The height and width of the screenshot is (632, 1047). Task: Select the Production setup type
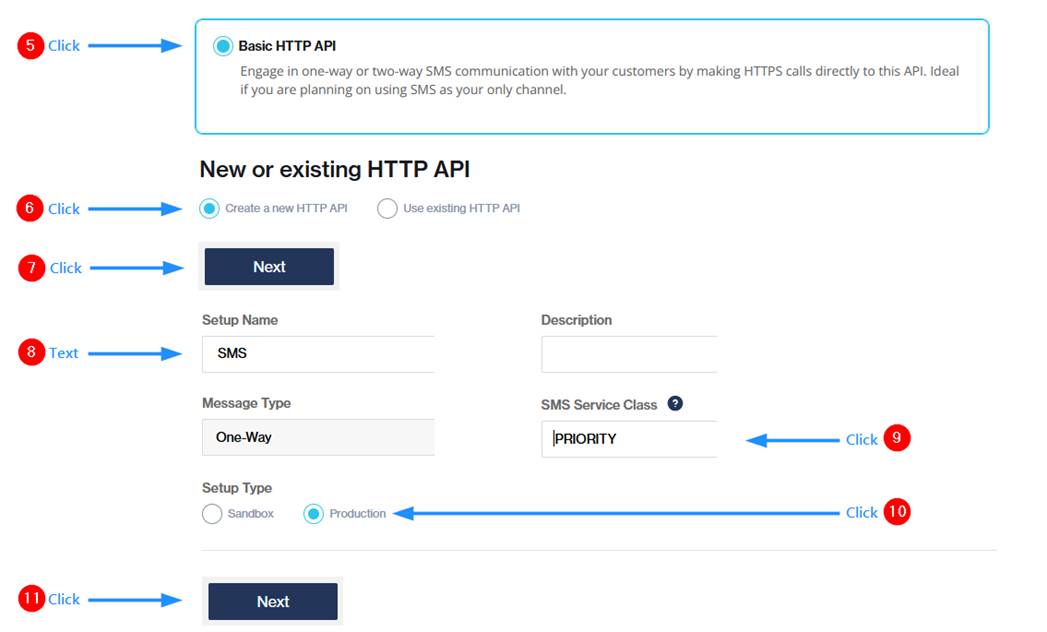tap(313, 514)
